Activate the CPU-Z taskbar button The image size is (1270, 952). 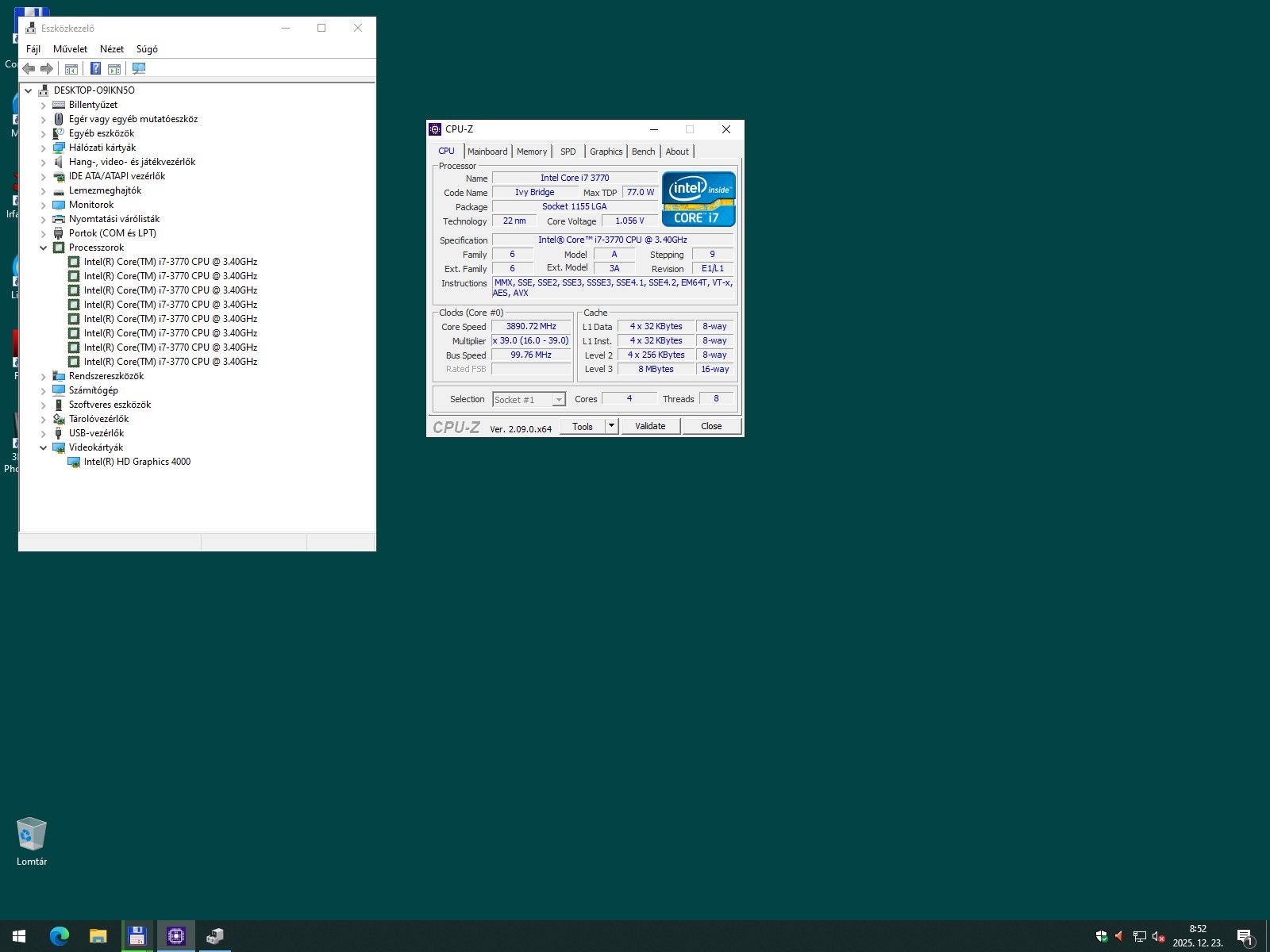coord(175,936)
